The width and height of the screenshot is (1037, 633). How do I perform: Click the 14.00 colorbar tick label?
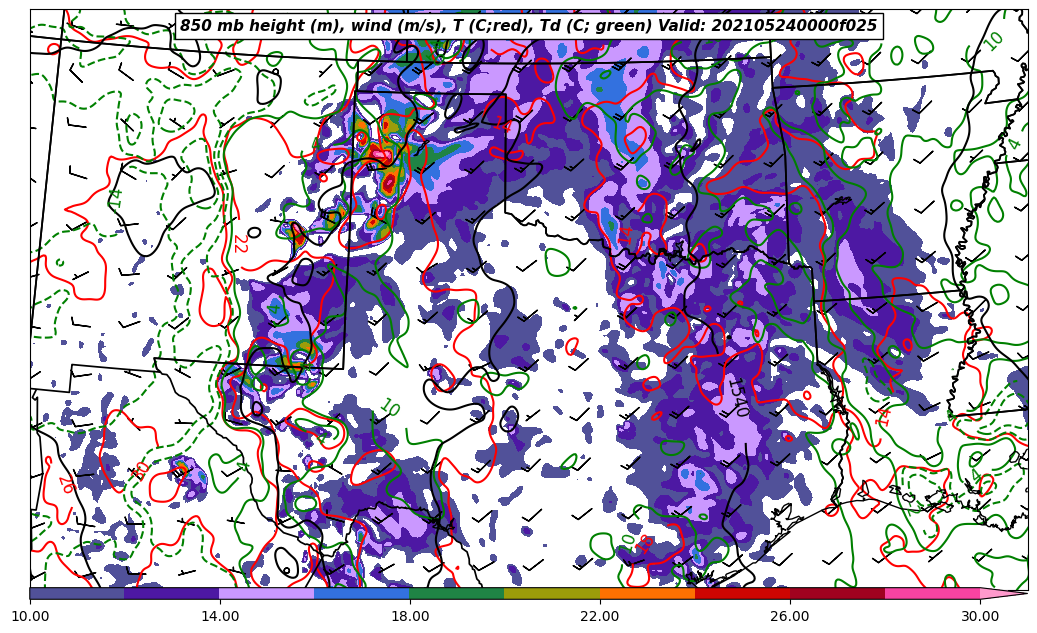click(220, 616)
